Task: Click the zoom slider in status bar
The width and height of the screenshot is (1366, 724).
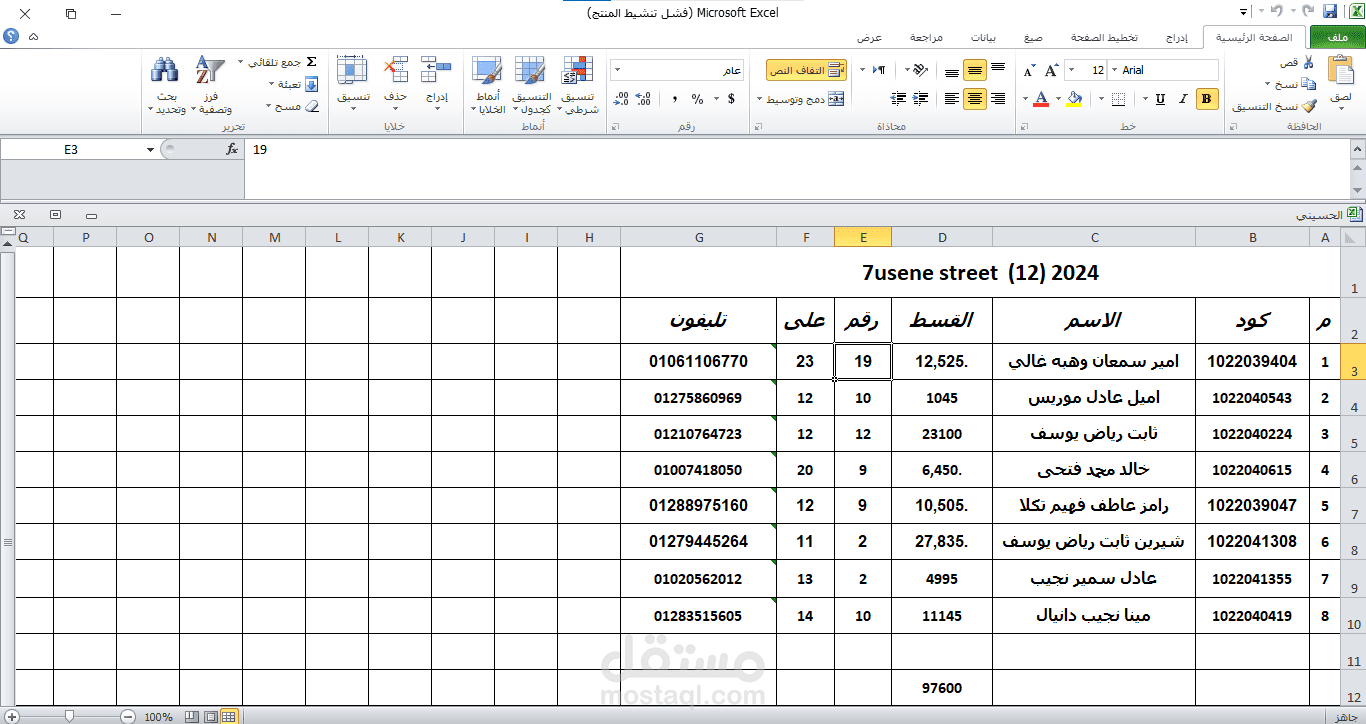Action: tap(69, 716)
